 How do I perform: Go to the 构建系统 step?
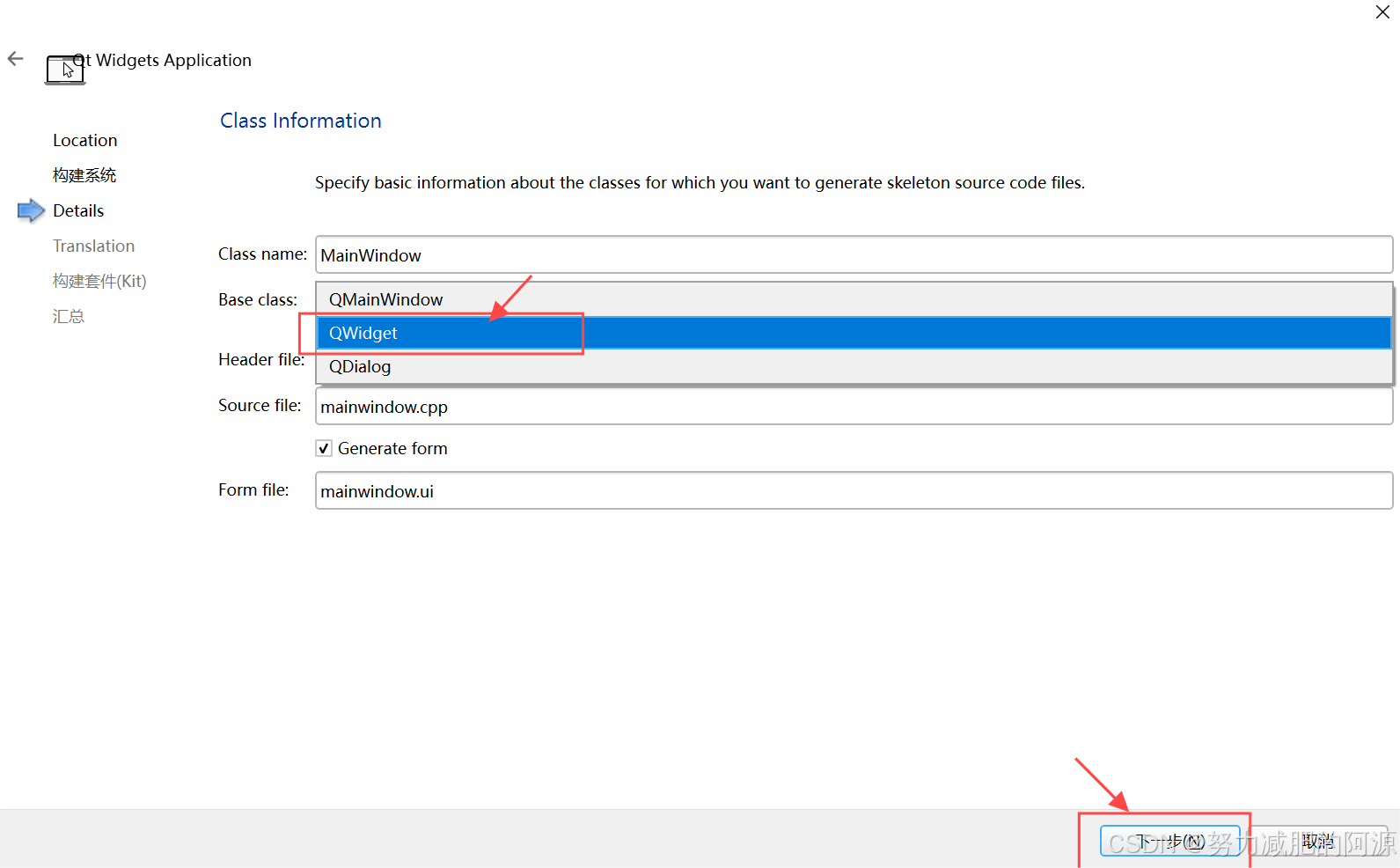pos(84,175)
